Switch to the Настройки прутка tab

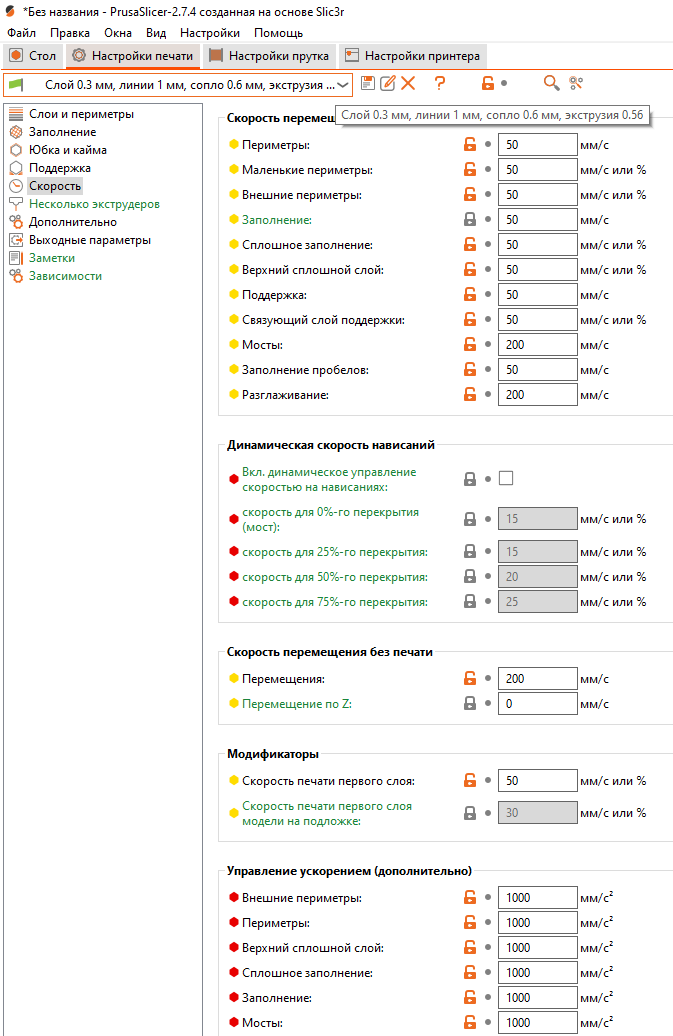tap(269, 56)
